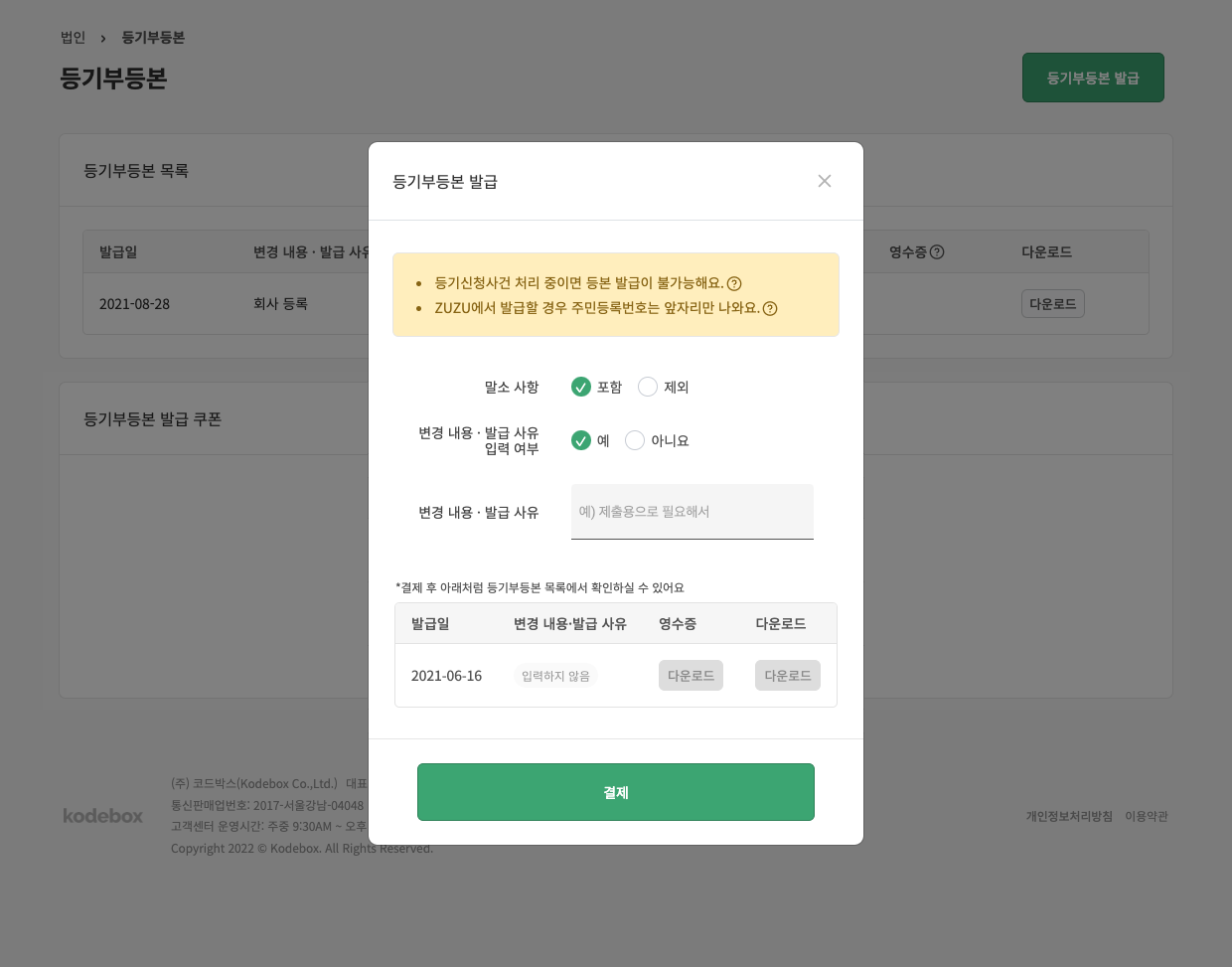Click the 영수증 다운로드 button for 2021-06-16
The width and height of the screenshot is (1232, 967).
coord(691,675)
